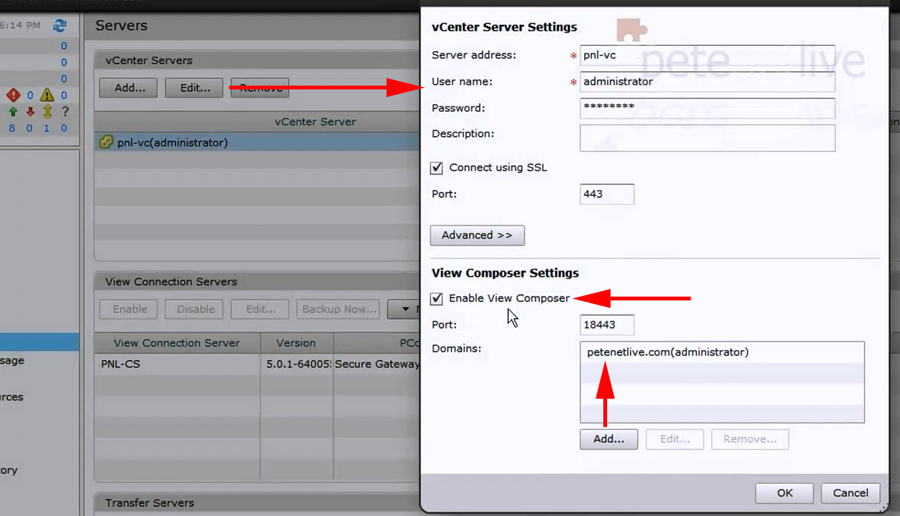Click the green up-arrow status icon
900x516 pixels.
pos(13,111)
